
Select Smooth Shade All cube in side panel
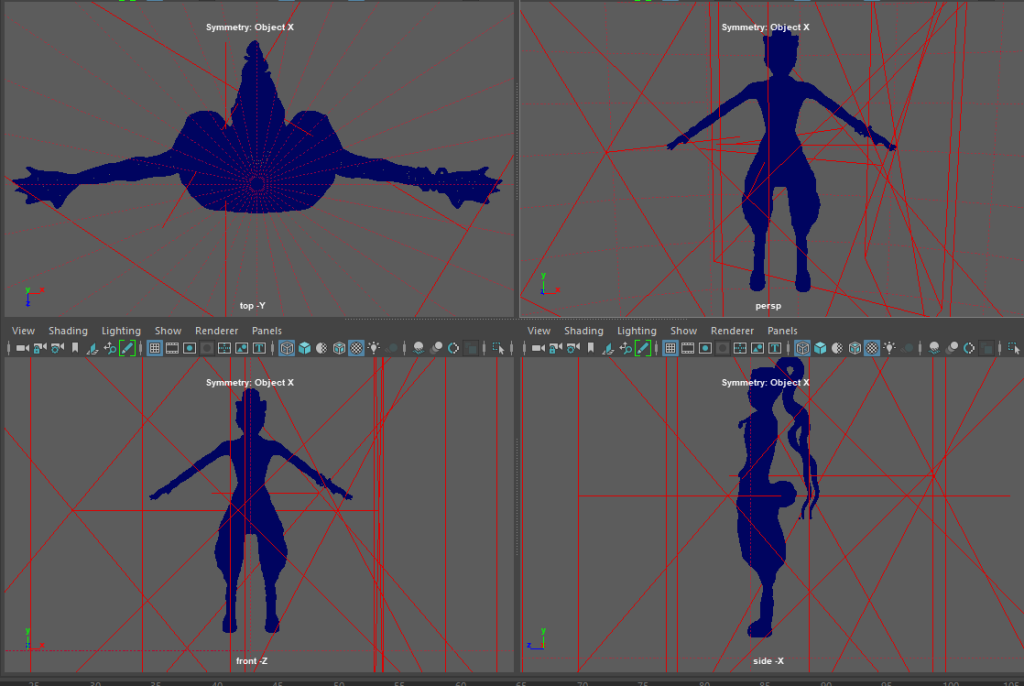tap(820, 348)
